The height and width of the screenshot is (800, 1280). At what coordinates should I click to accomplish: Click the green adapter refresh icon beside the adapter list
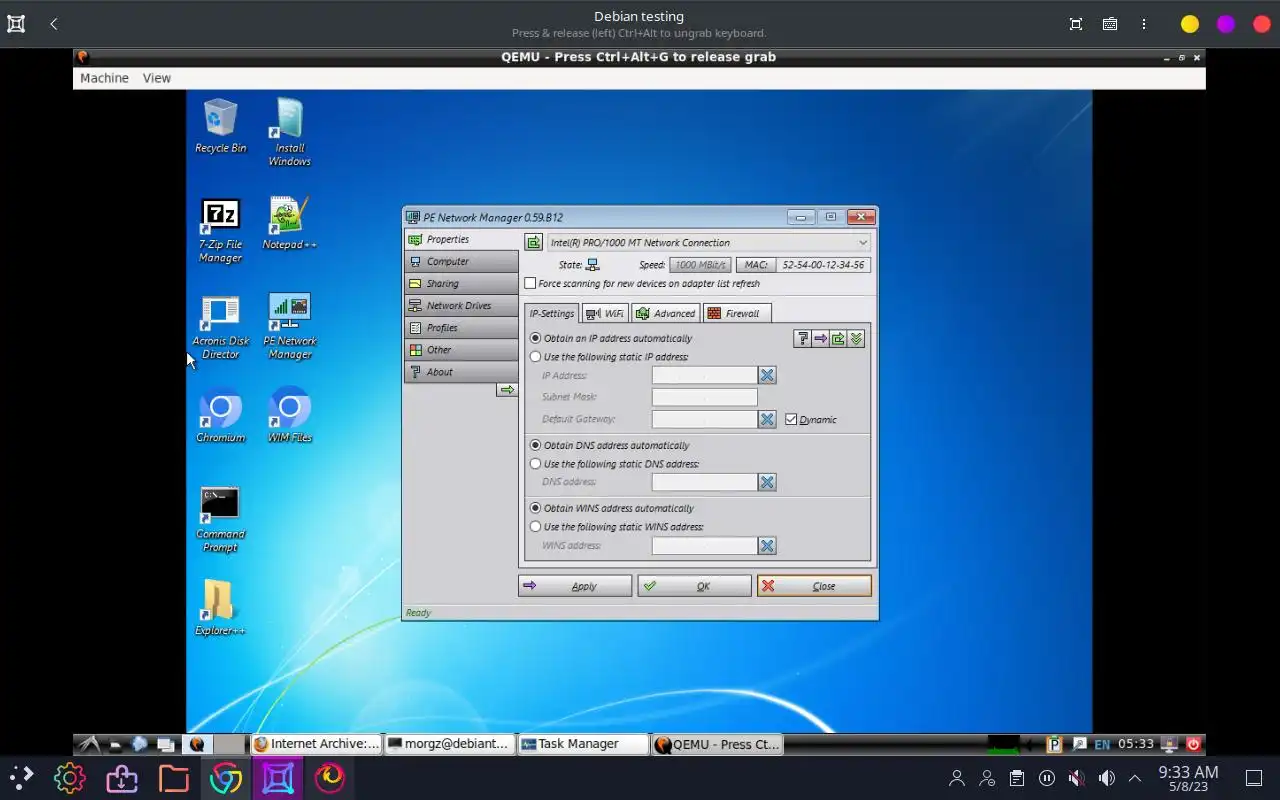pyautogui.click(x=533, y=242)
